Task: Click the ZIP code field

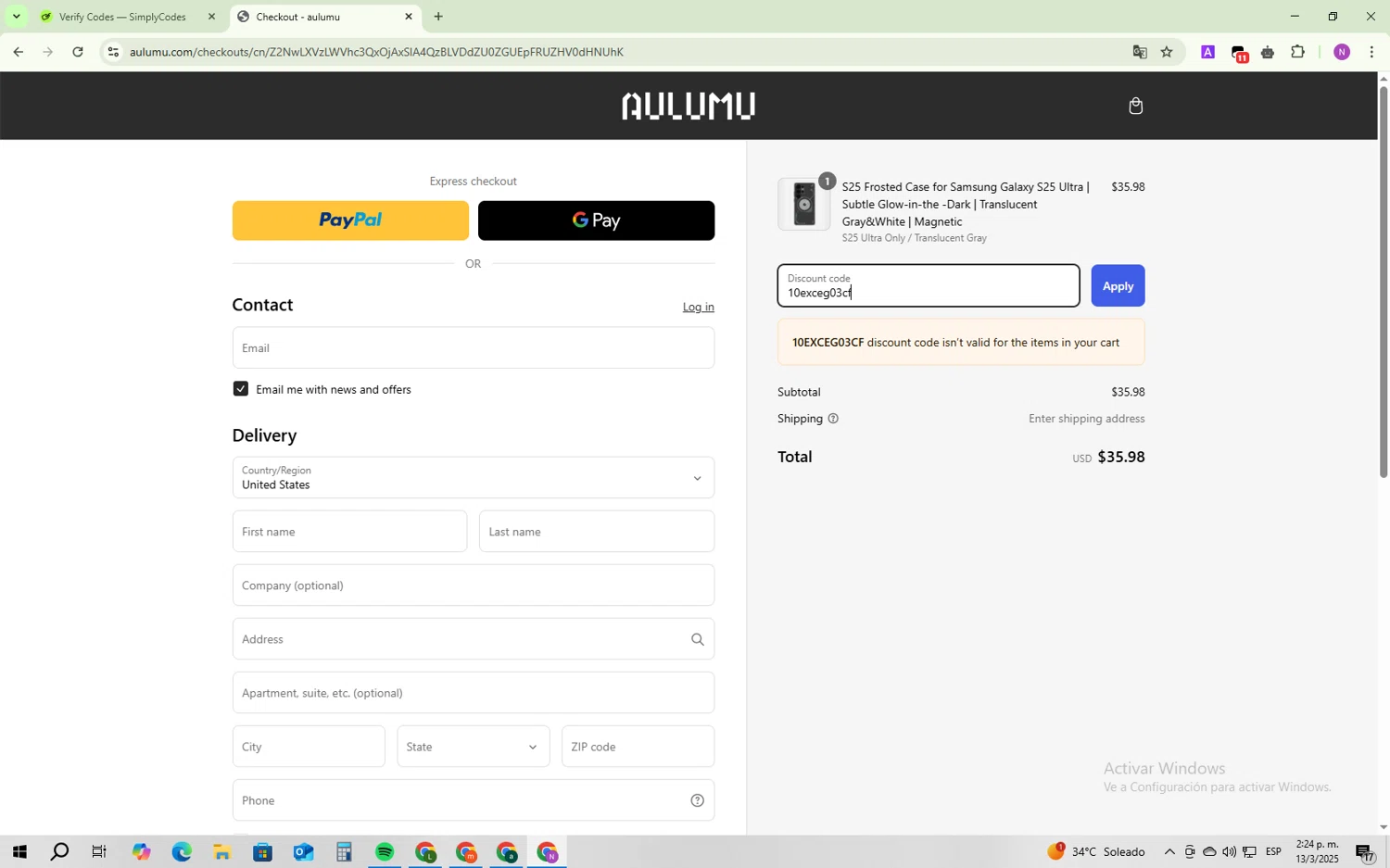Action: click(x=638, y=747)
